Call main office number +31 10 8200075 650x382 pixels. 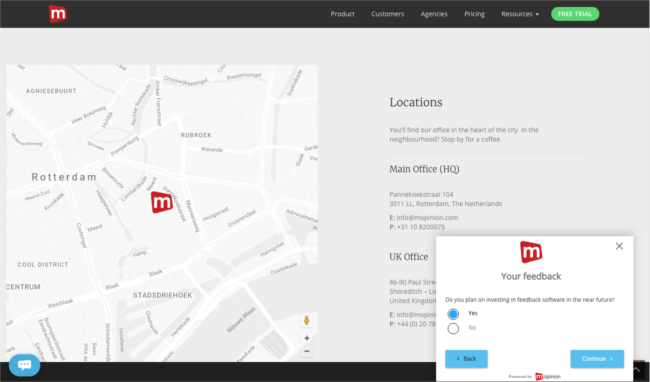(421, 227)
